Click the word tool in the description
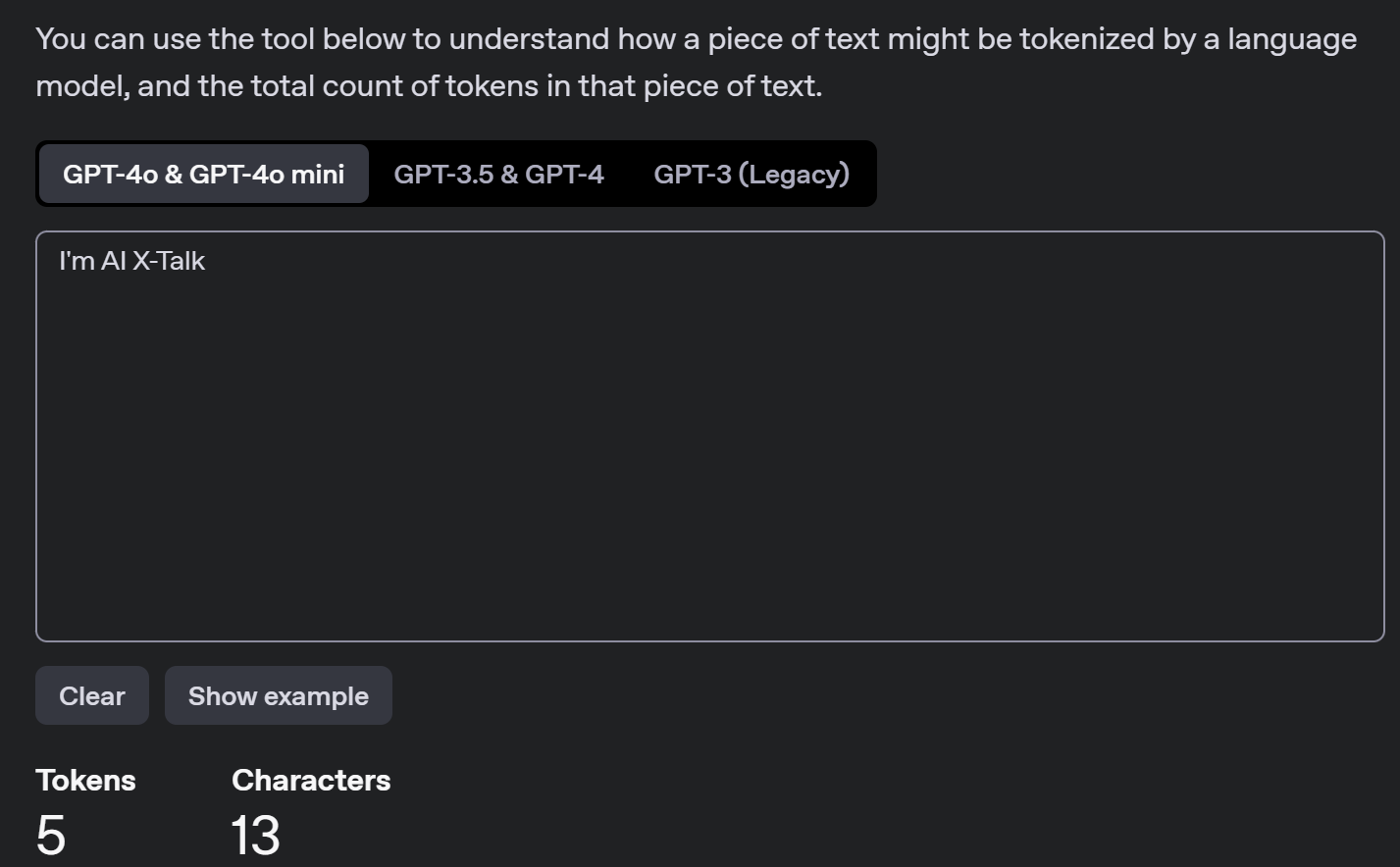Screen dimensions: 1400x867 [287, 39]
